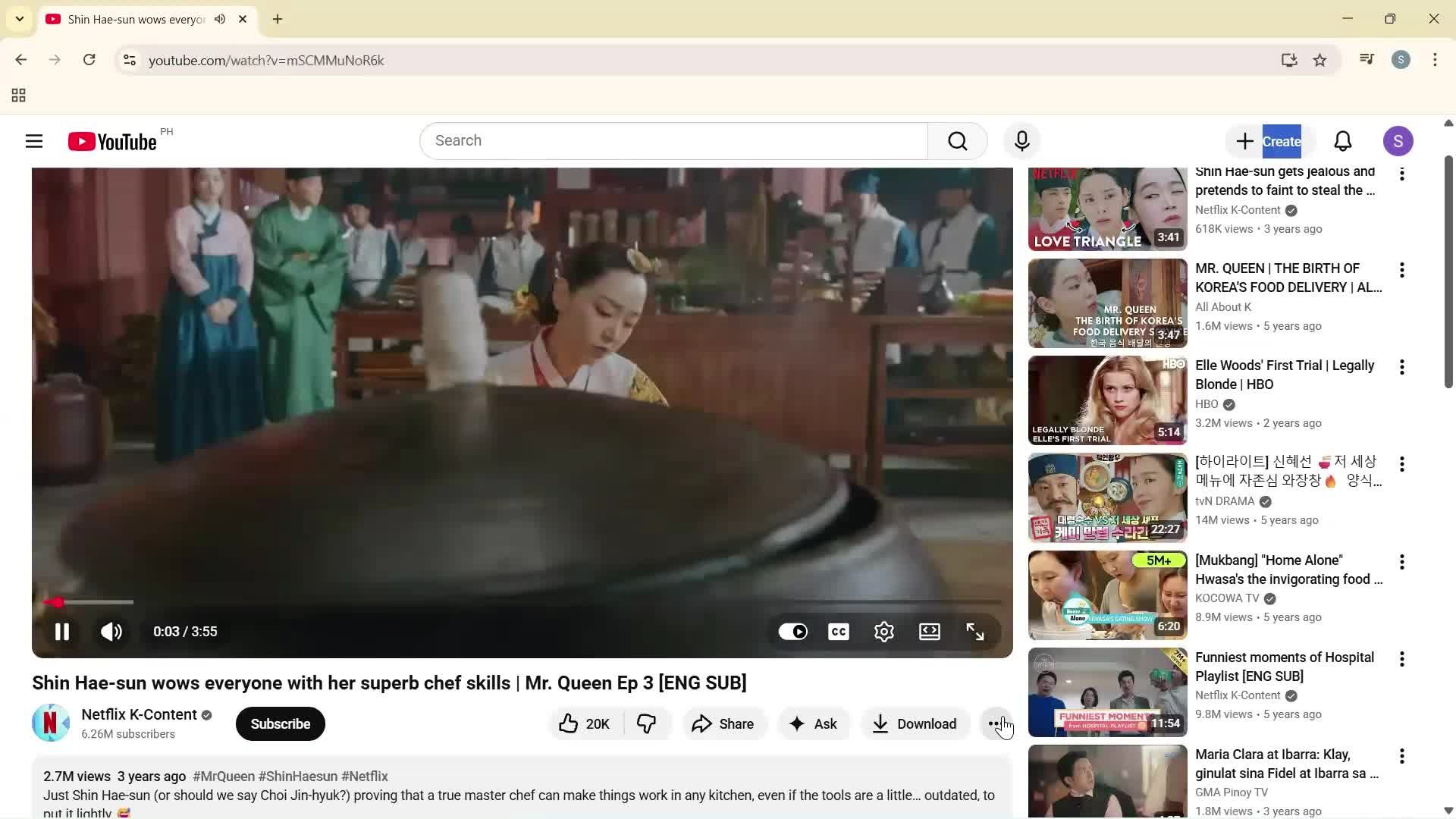1456x819 pixels.
Task: Open the video settings gear
Action: [883, 631]
